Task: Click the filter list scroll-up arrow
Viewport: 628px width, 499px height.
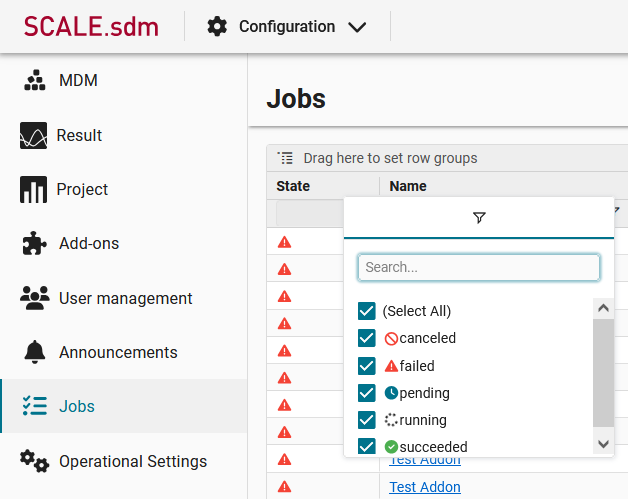Action: click(603, 308)
